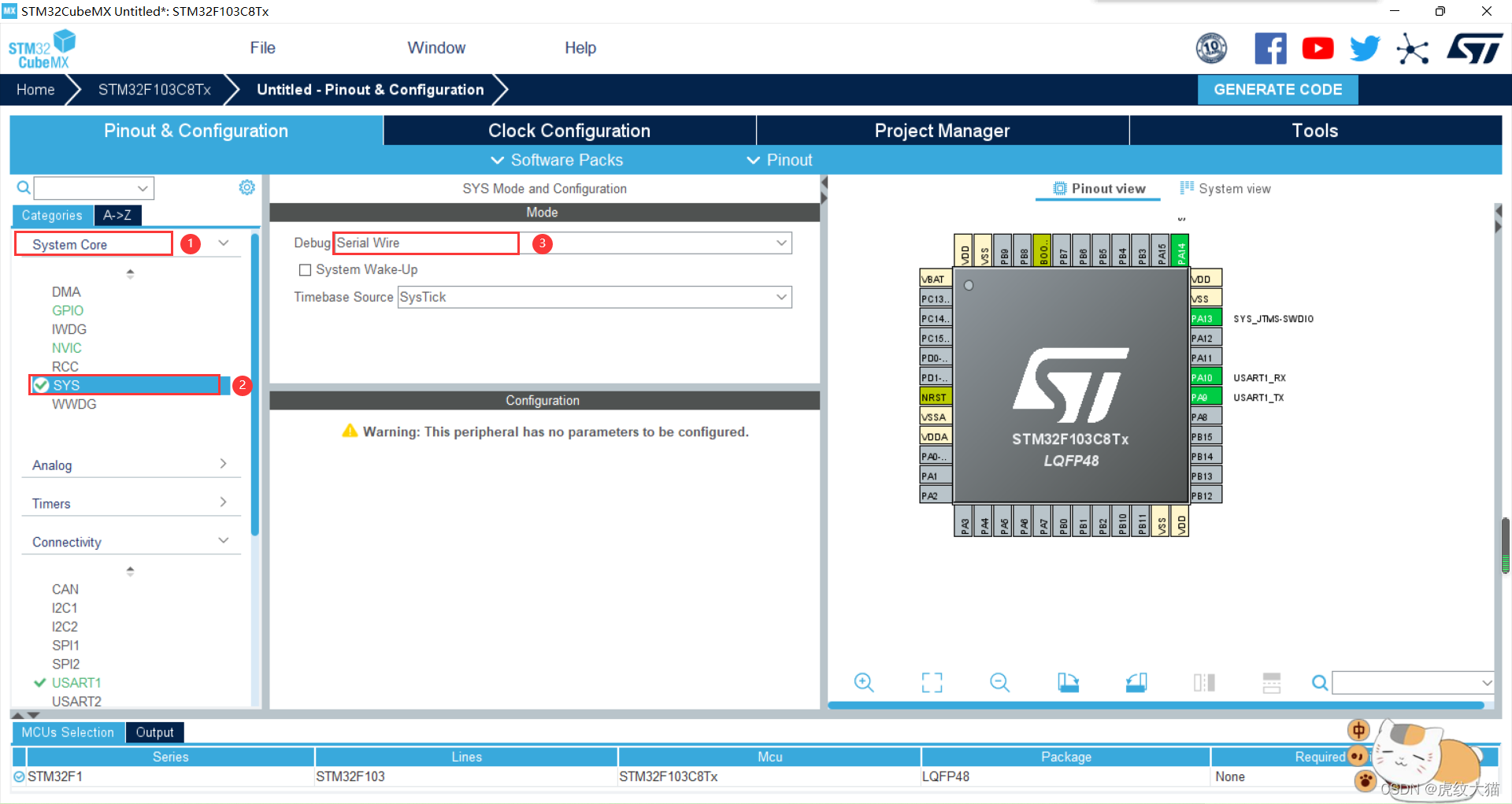Open the Facebook link icon
Viewport: 1512px width, 804px height.
[1270, 49]
